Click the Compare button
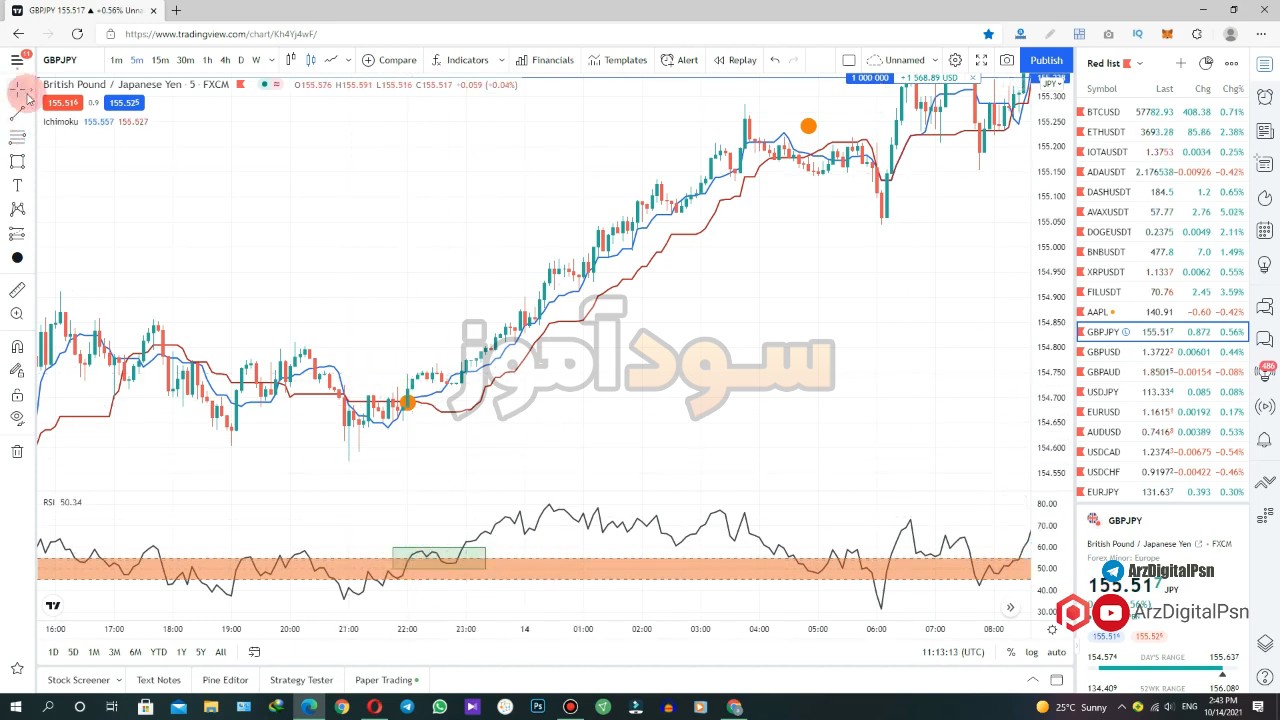Image resolution: width=1280 pixels, height=720 pixels. pos(389,60)
